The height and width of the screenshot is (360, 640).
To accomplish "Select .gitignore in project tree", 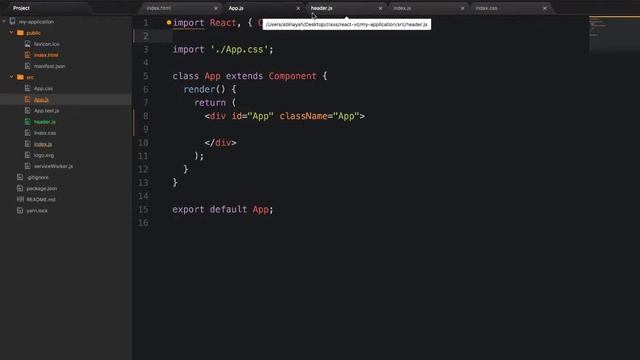I will [x=38, y=178].
